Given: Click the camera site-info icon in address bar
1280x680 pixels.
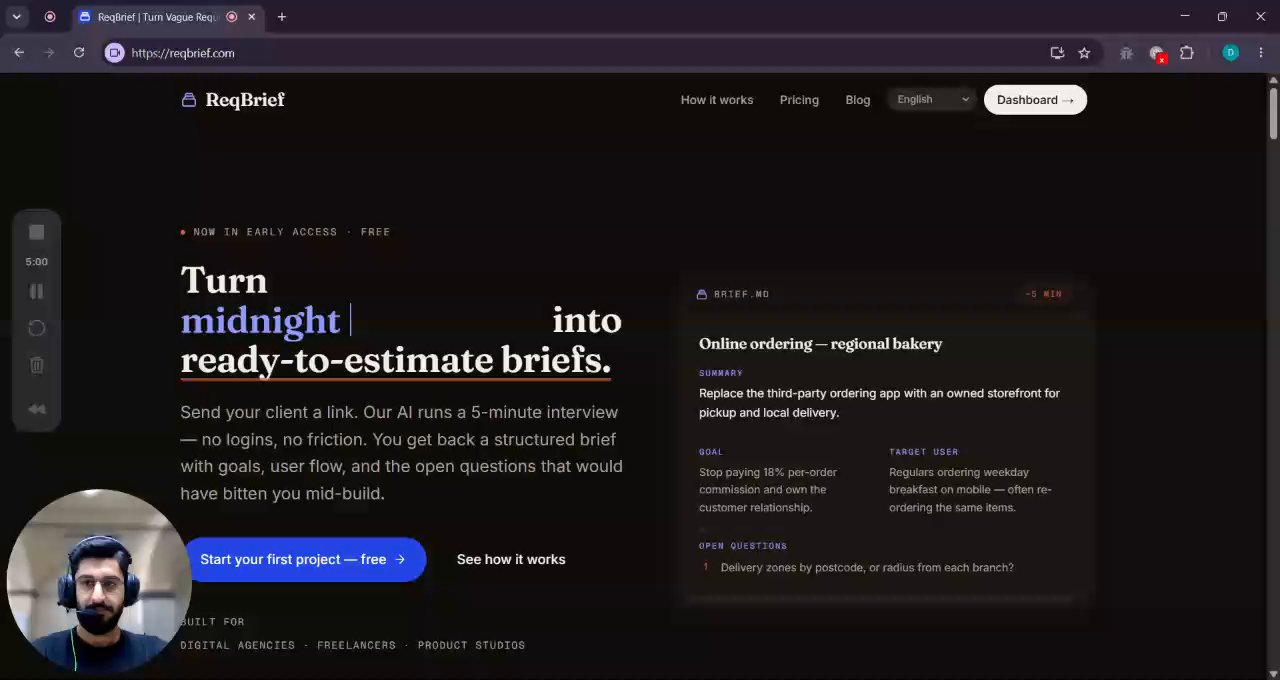Looking at the screenshot, I should (x=115, y=53).
